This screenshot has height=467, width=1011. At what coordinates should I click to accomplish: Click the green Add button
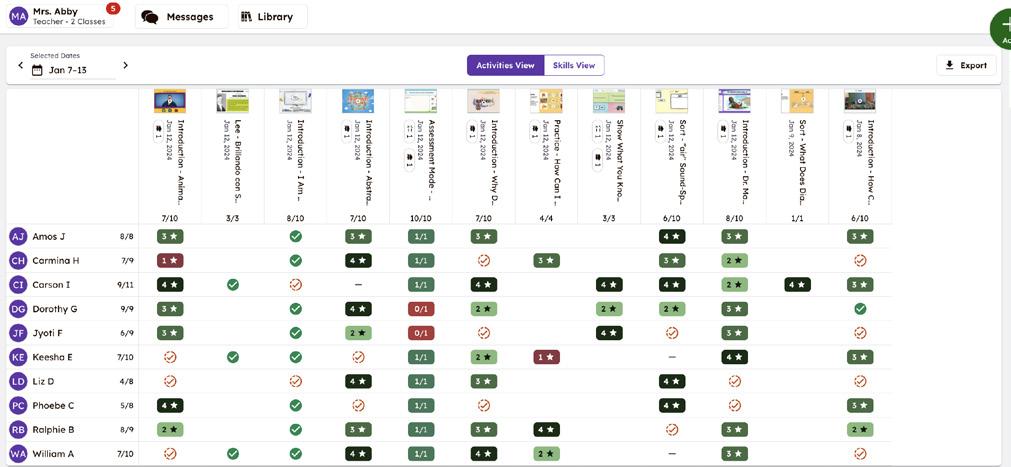coord(1000,28)
